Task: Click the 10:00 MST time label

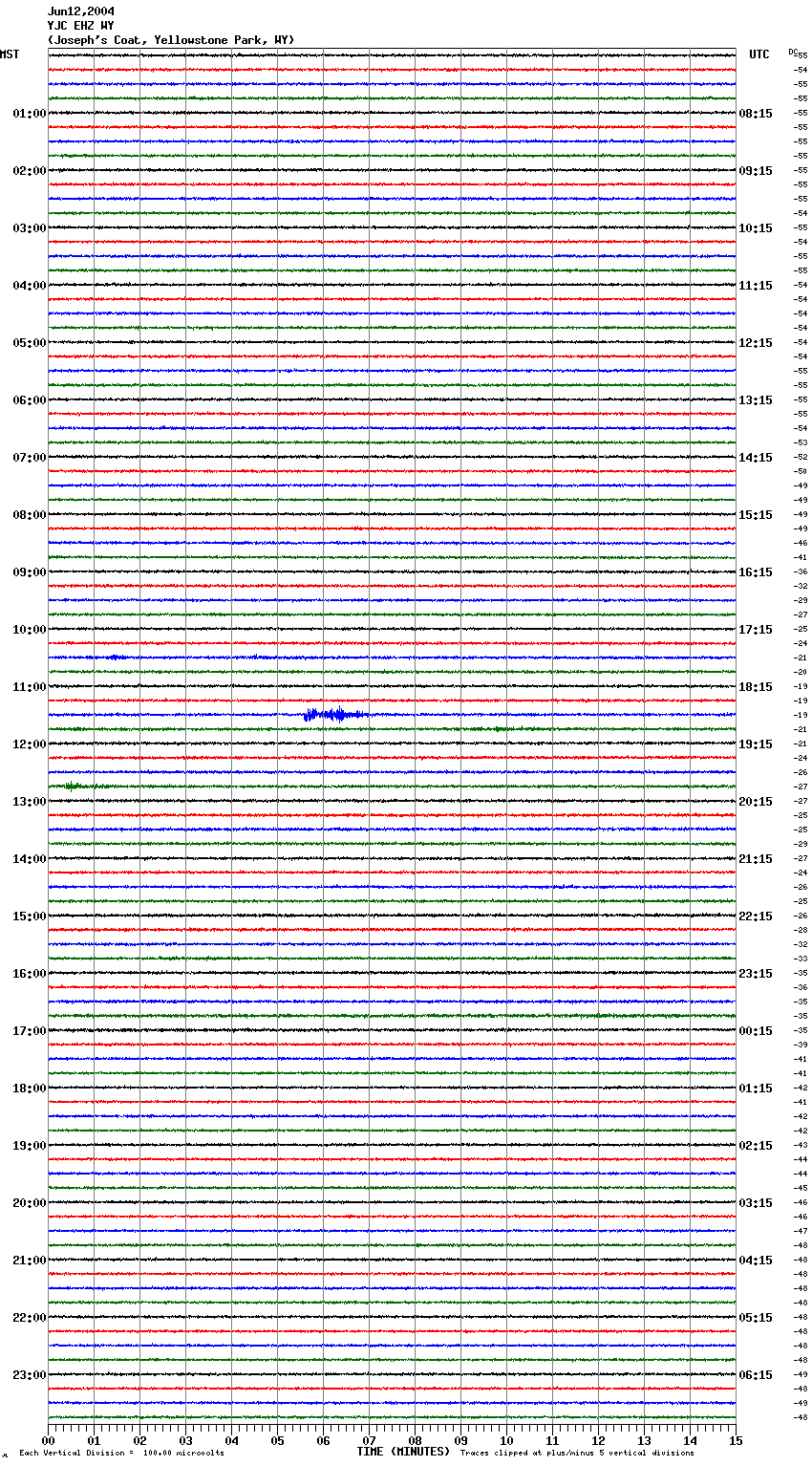Action: point(30,630)
